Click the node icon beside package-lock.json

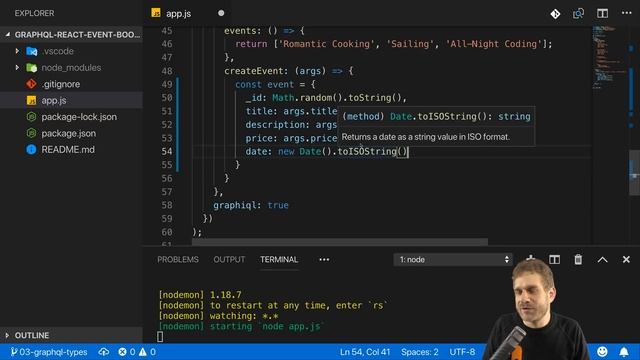[x=31, y=117]
